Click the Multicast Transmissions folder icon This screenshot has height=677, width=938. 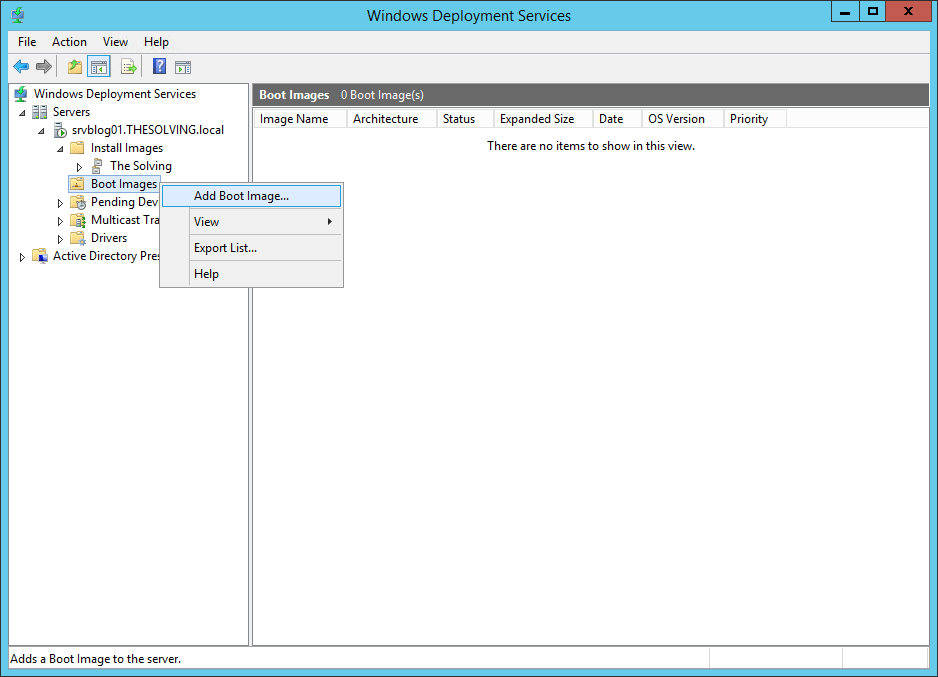click(x=78, y=220)
